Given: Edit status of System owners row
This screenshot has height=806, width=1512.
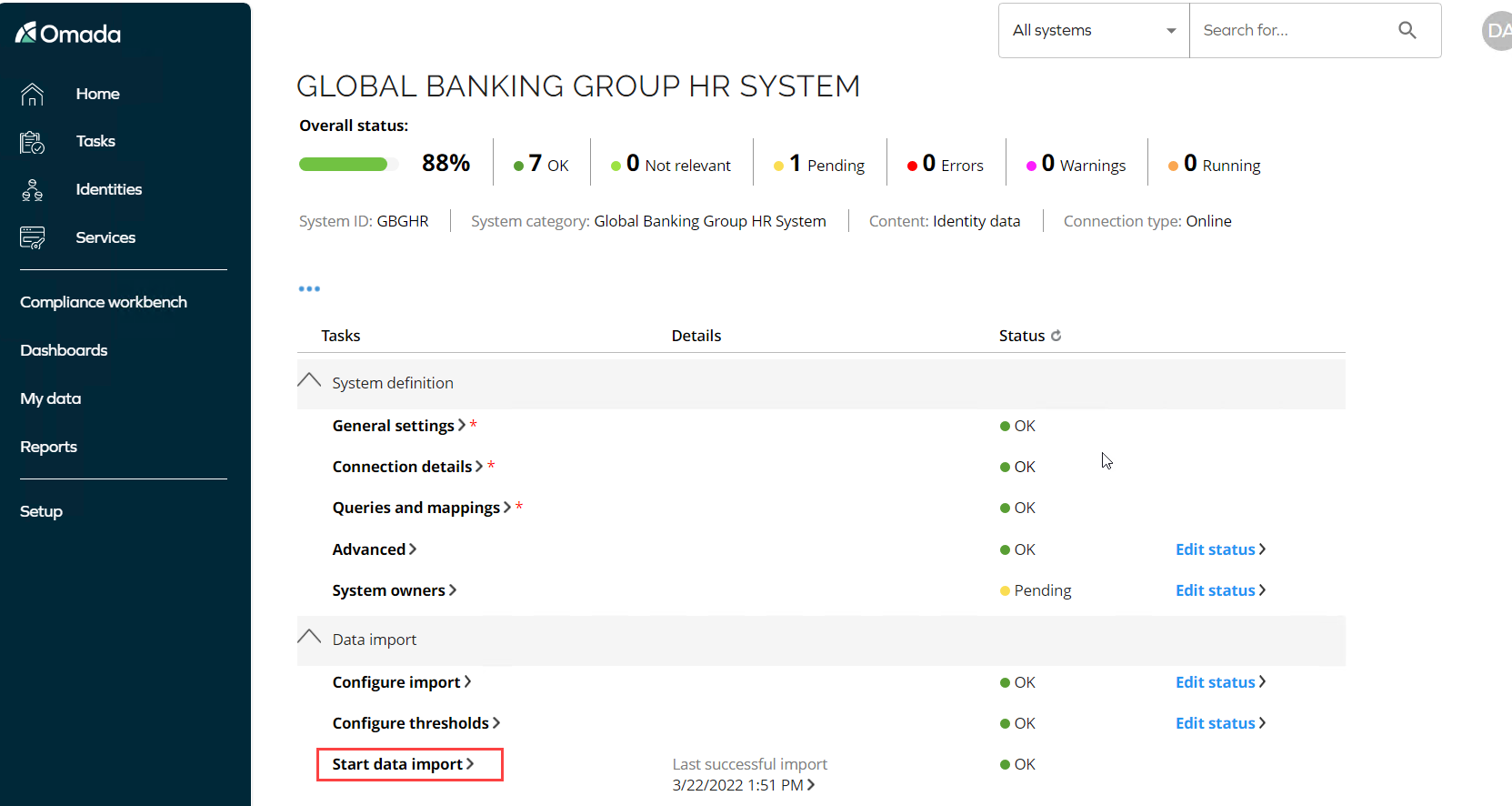Looking at the screenshot, I should 1220,590.
